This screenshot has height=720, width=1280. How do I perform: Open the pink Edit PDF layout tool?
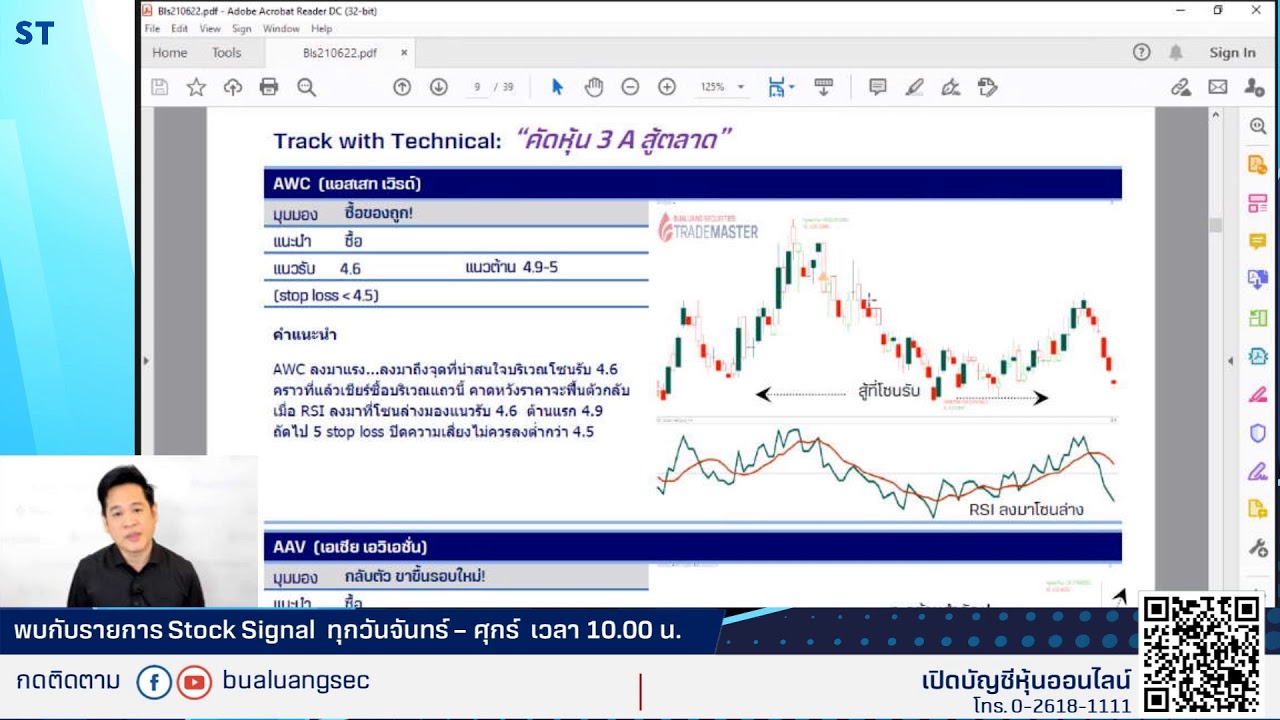pos(1258,204)
